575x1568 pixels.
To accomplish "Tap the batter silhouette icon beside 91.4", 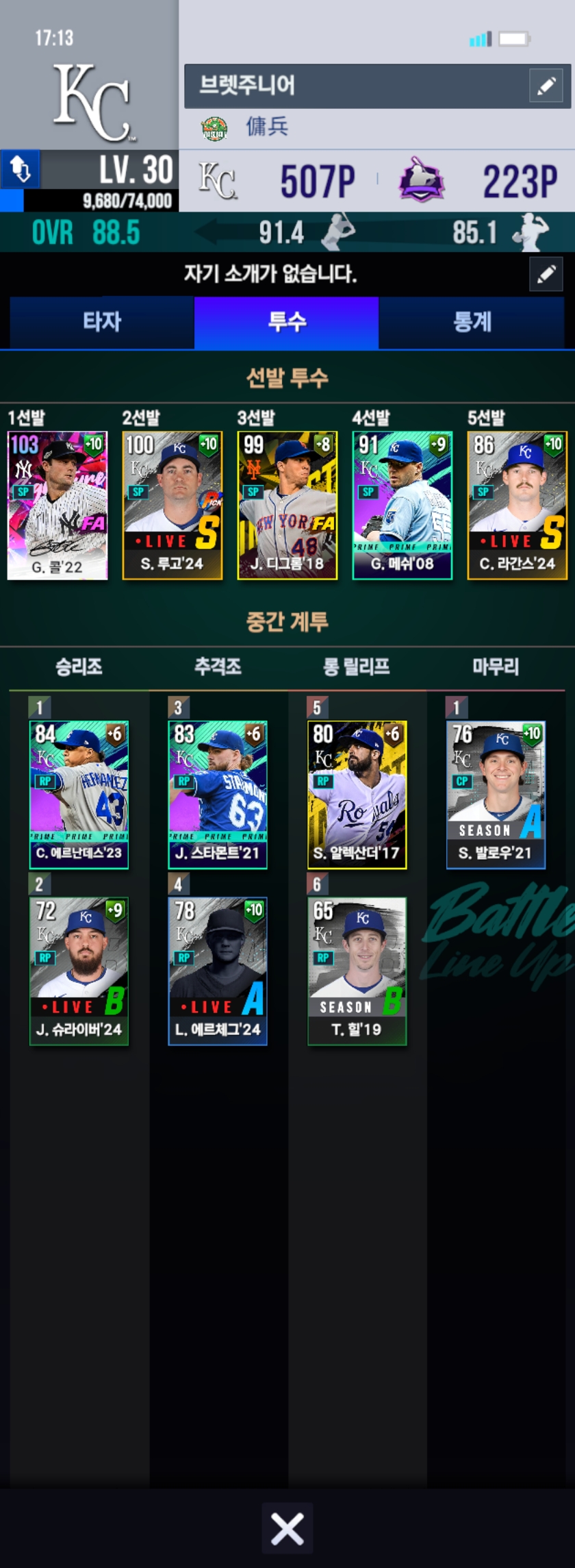I will pyautogui.click(x=338, y=232).
